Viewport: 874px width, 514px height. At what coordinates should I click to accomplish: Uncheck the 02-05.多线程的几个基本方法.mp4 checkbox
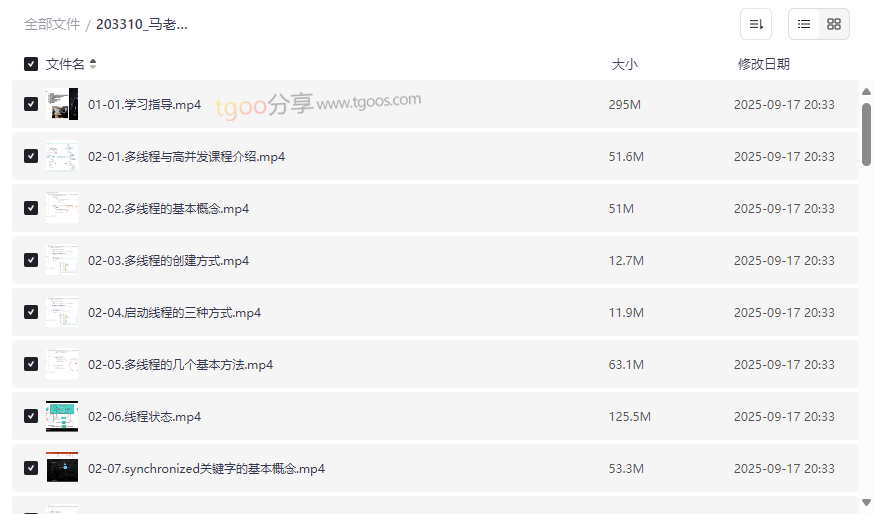pyautogui.click(x=31, y=364)
